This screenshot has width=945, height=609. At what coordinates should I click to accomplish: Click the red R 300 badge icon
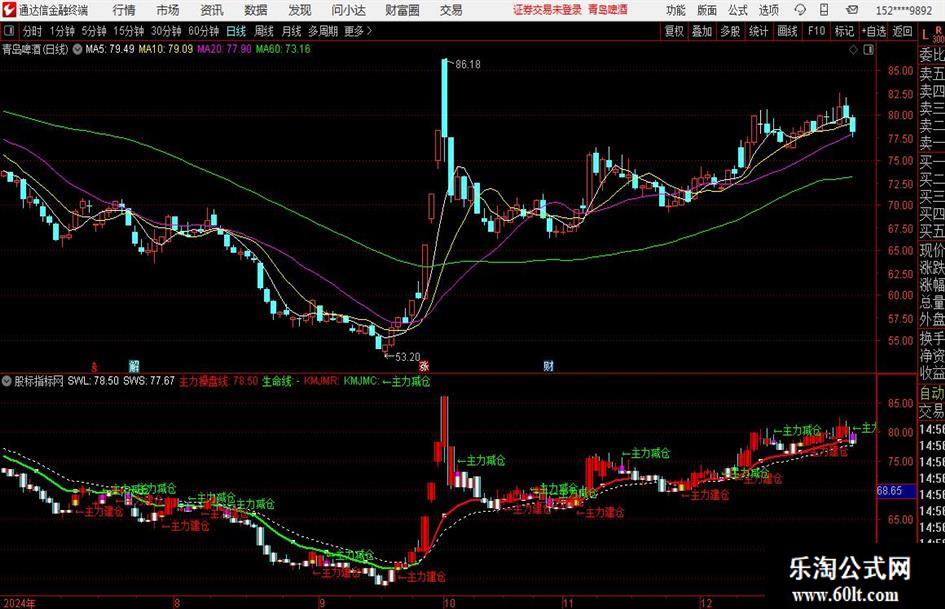click(938, 34)
